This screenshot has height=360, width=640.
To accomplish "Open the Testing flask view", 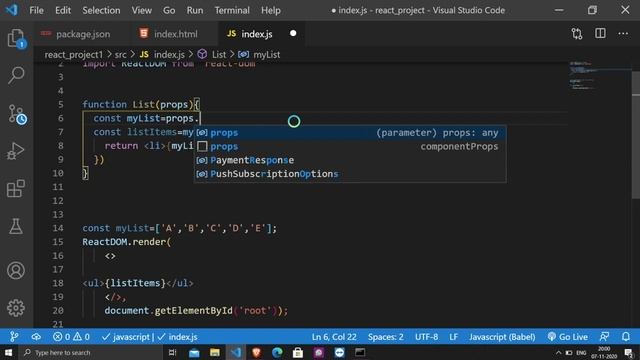I will click(x=16, y=226).
